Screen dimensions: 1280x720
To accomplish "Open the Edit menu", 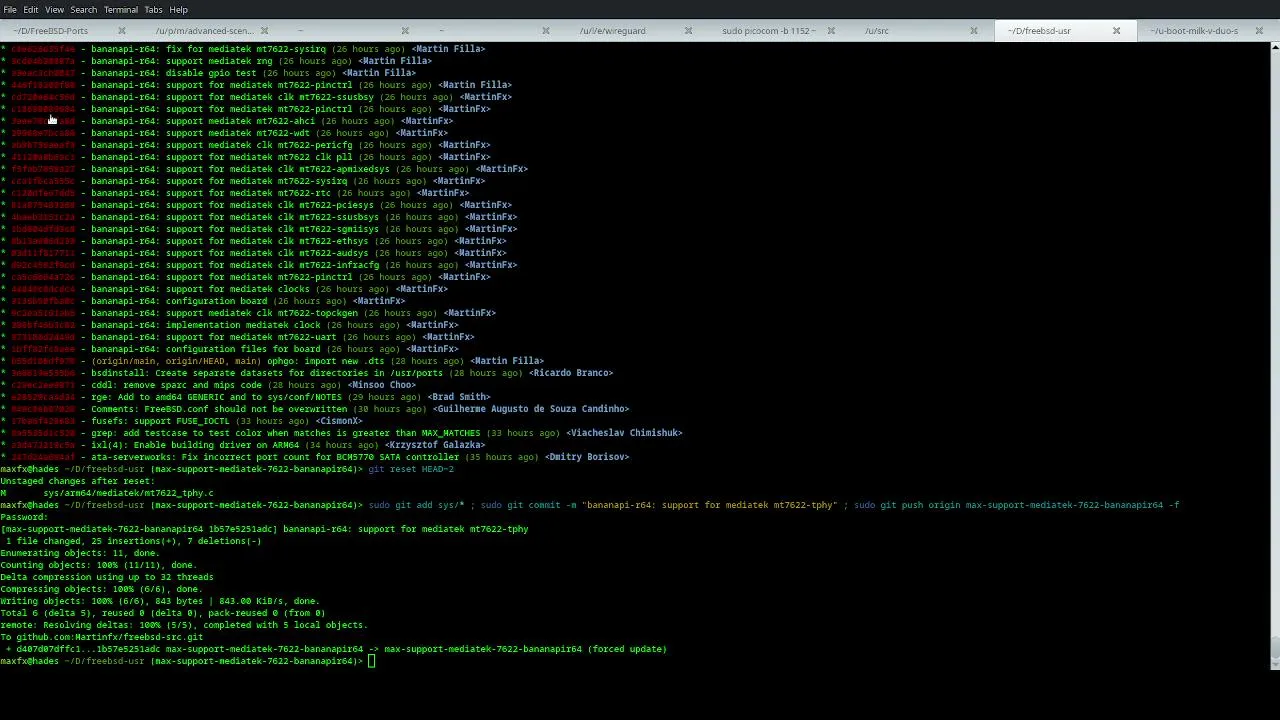I will coord(31,10).
